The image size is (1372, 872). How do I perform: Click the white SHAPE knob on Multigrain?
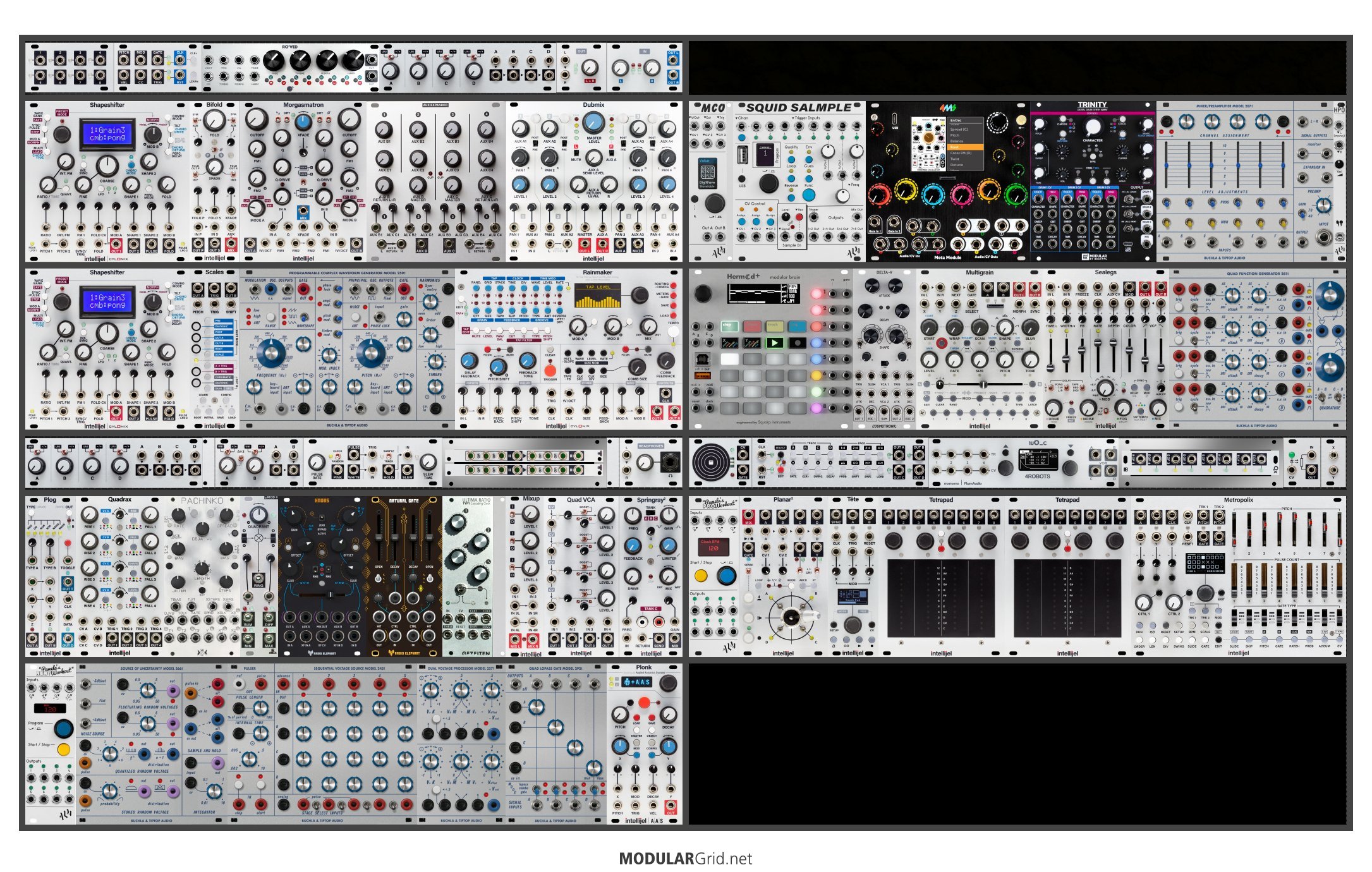[1005, 327]
